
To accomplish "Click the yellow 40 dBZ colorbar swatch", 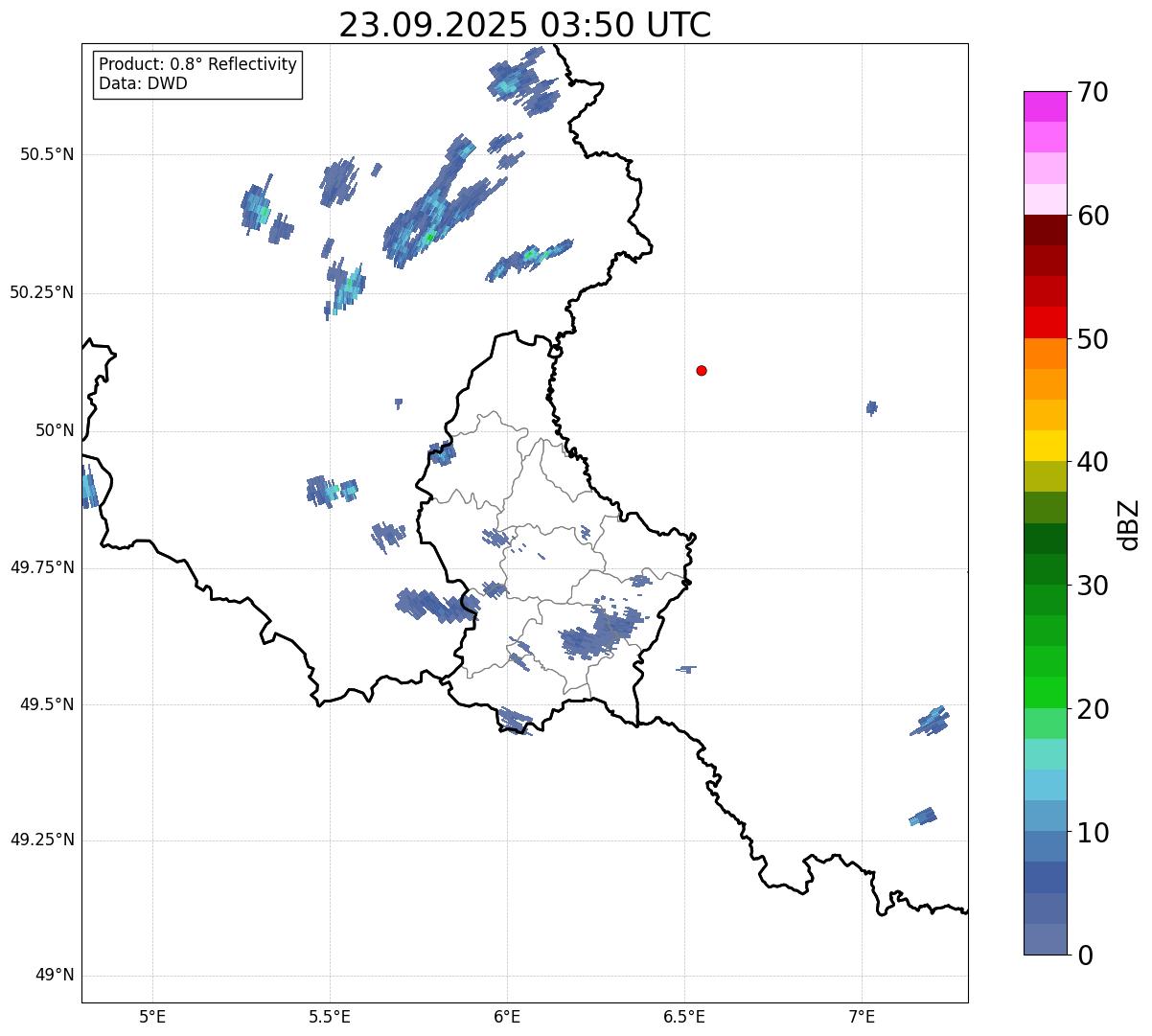I will pos(1047,446).
